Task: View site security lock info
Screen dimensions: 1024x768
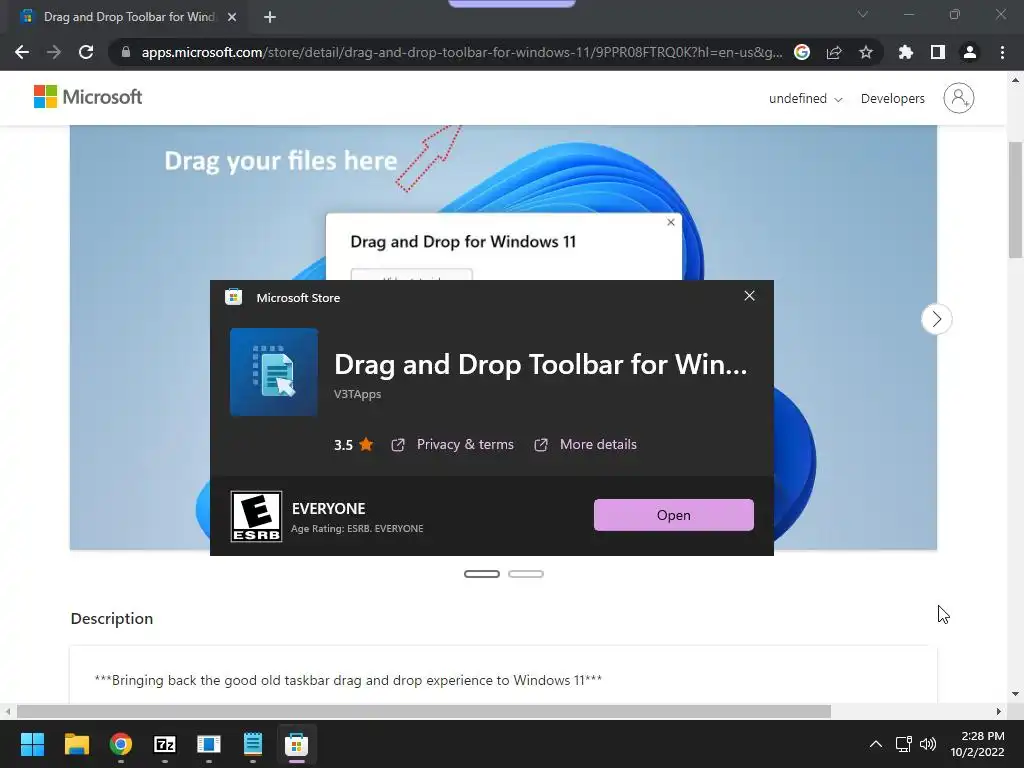Action: point(126,52)
